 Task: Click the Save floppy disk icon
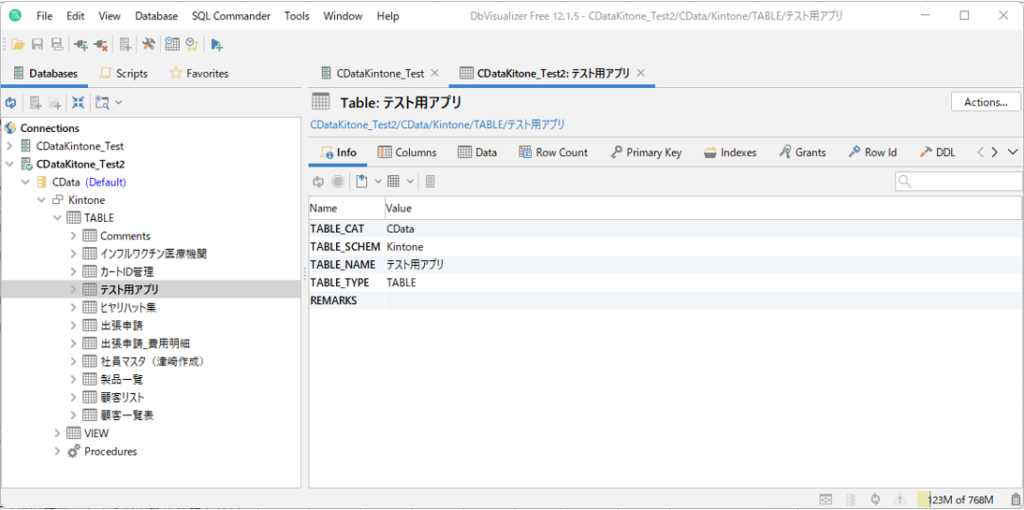[x=37, y=44]
